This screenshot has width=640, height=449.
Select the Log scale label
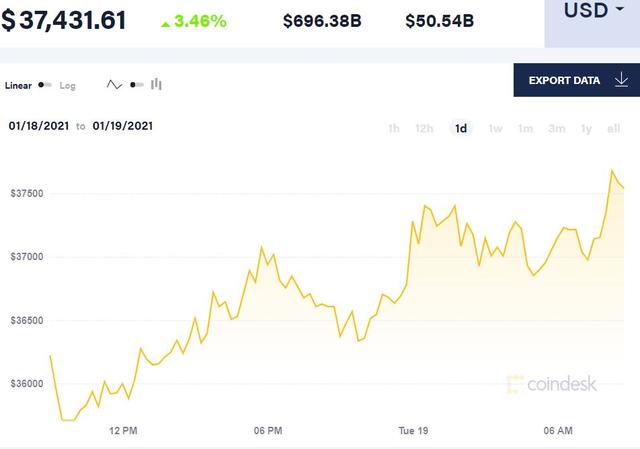68,86
